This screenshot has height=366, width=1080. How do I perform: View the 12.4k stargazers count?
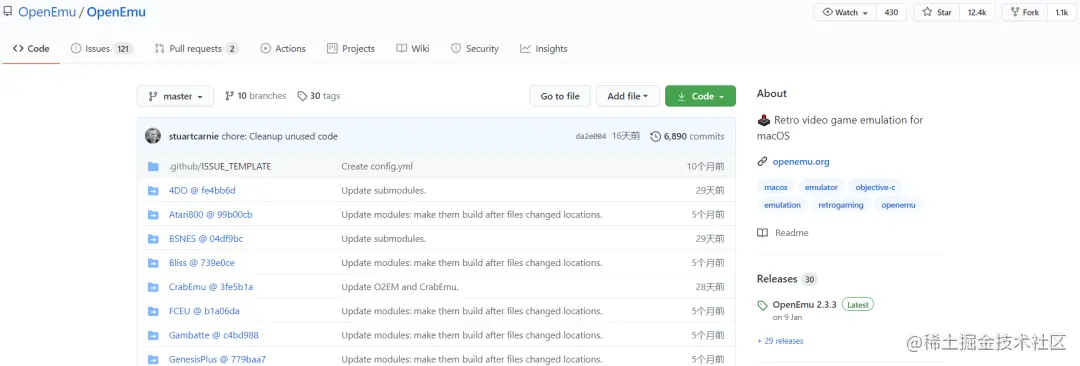[977, 12]
